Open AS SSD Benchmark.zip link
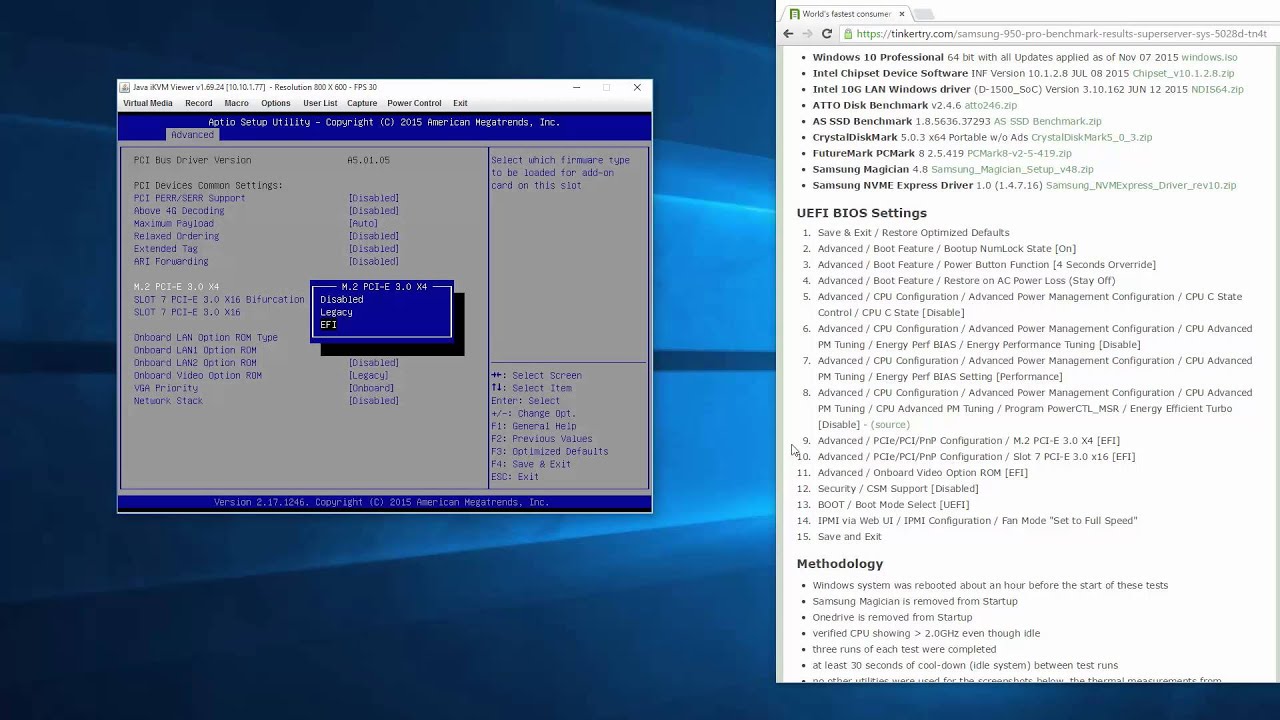Viewport: 1280px width, 720px height. tap(1047, 121)
